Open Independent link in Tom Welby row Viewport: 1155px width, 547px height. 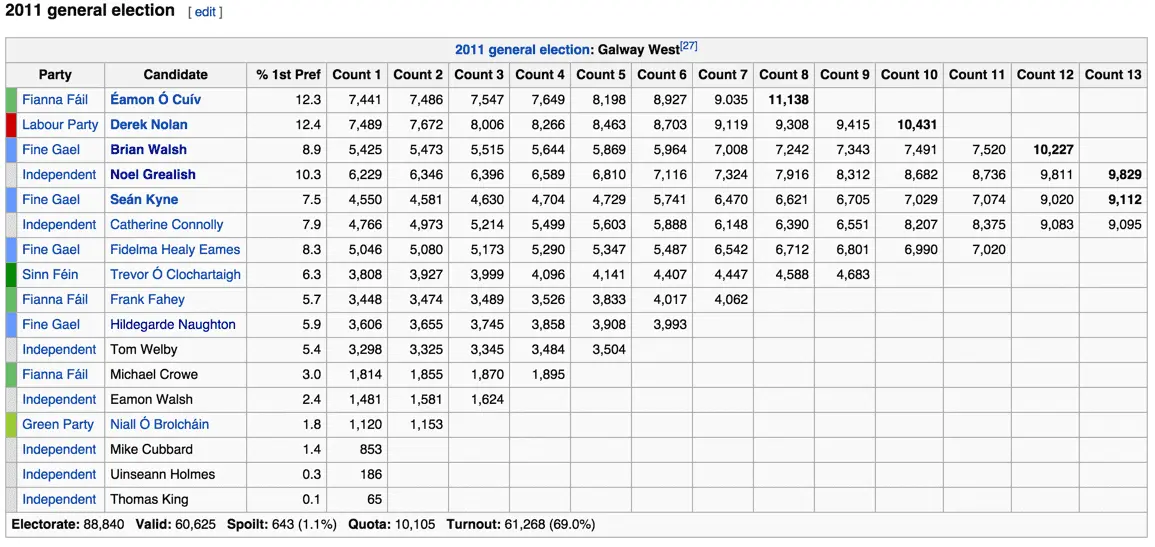pyautogui.click(x=59, y=349)
